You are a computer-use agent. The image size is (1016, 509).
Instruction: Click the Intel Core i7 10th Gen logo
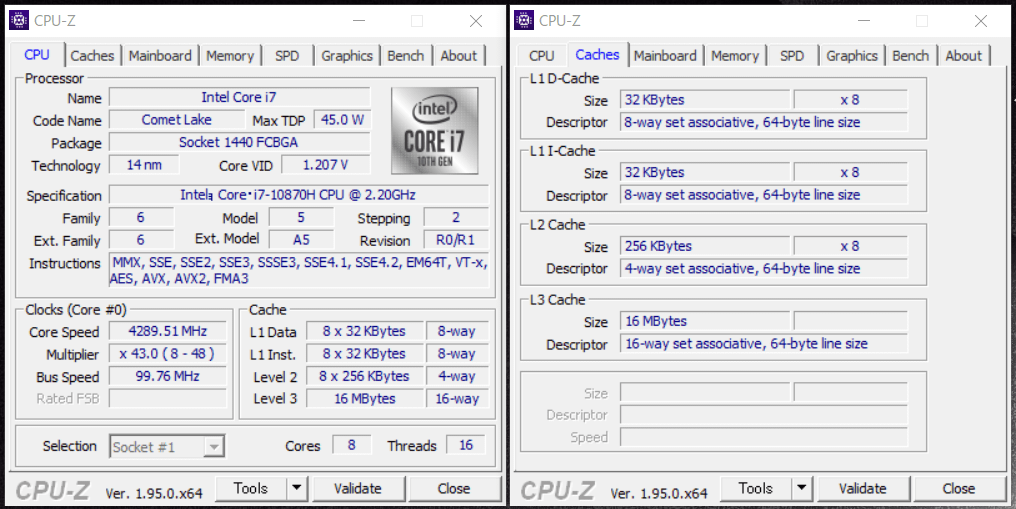click(435, 131)
